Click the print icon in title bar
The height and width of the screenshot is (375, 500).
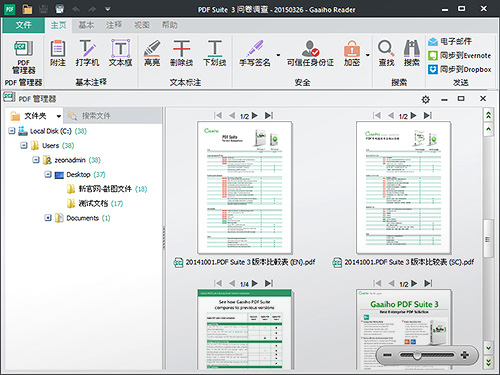coord(60,9)
